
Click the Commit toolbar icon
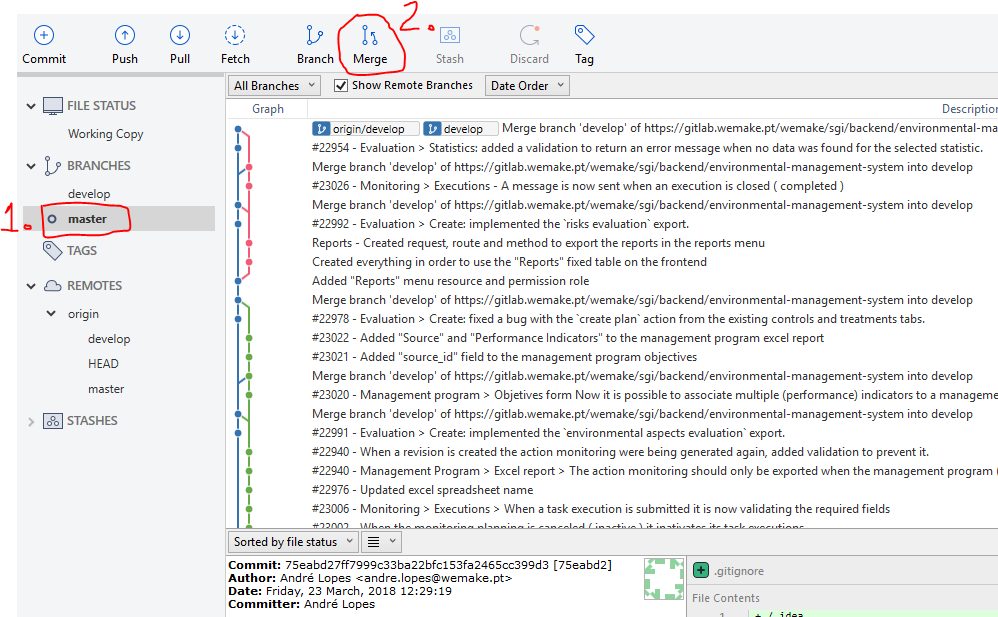click(44, 36)
